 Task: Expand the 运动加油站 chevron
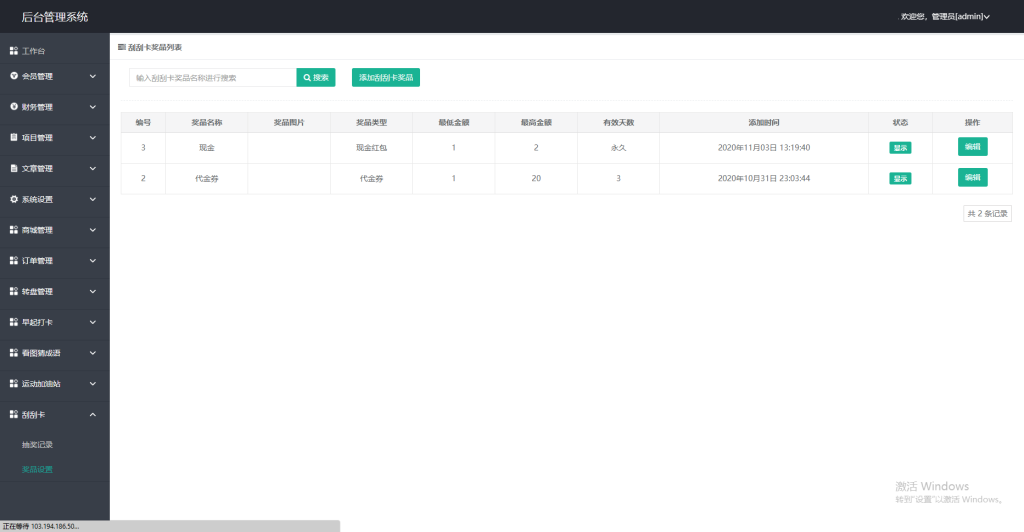(93, 384)
